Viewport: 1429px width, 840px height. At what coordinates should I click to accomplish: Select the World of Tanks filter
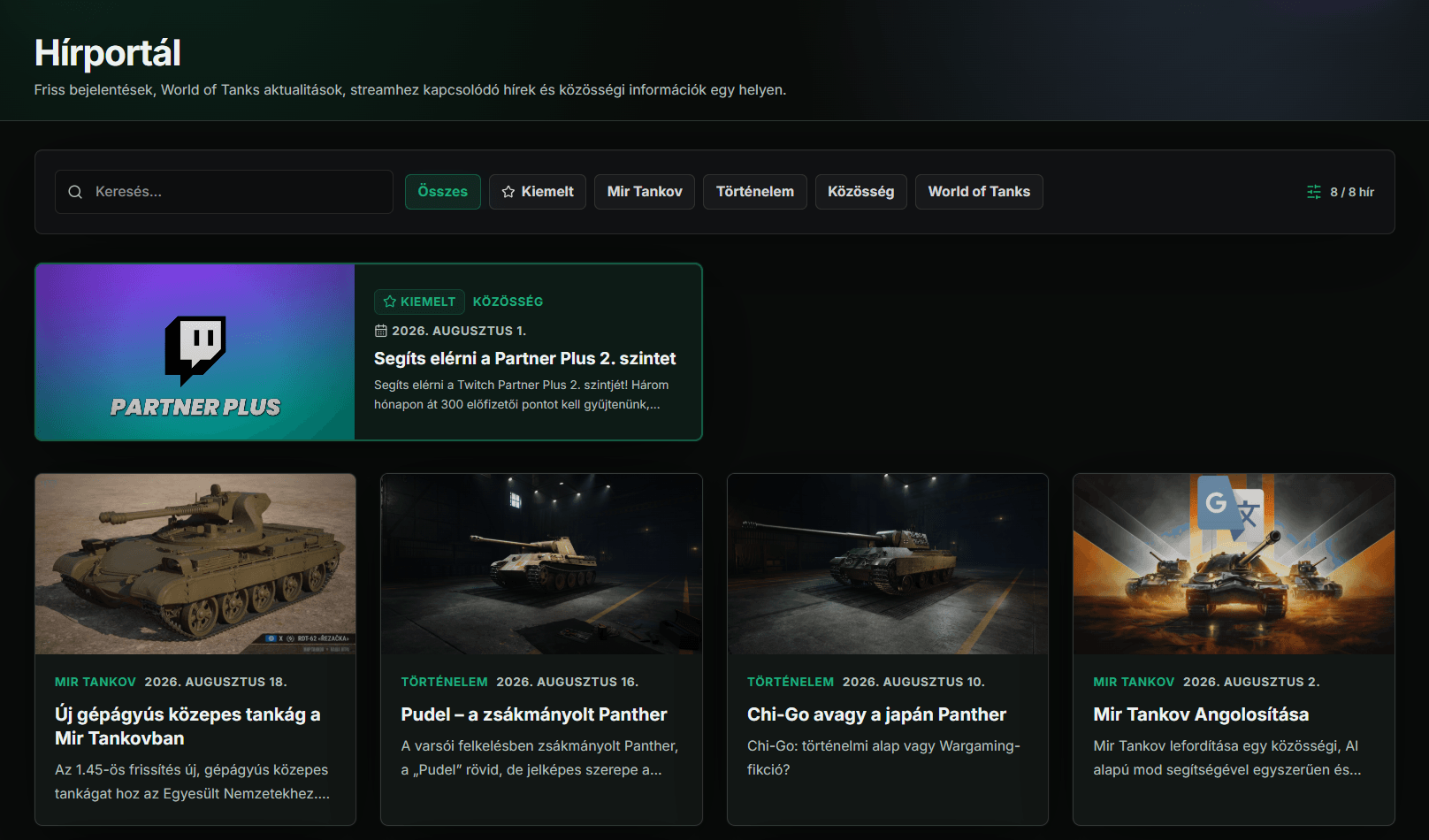(x=979, y=192)
